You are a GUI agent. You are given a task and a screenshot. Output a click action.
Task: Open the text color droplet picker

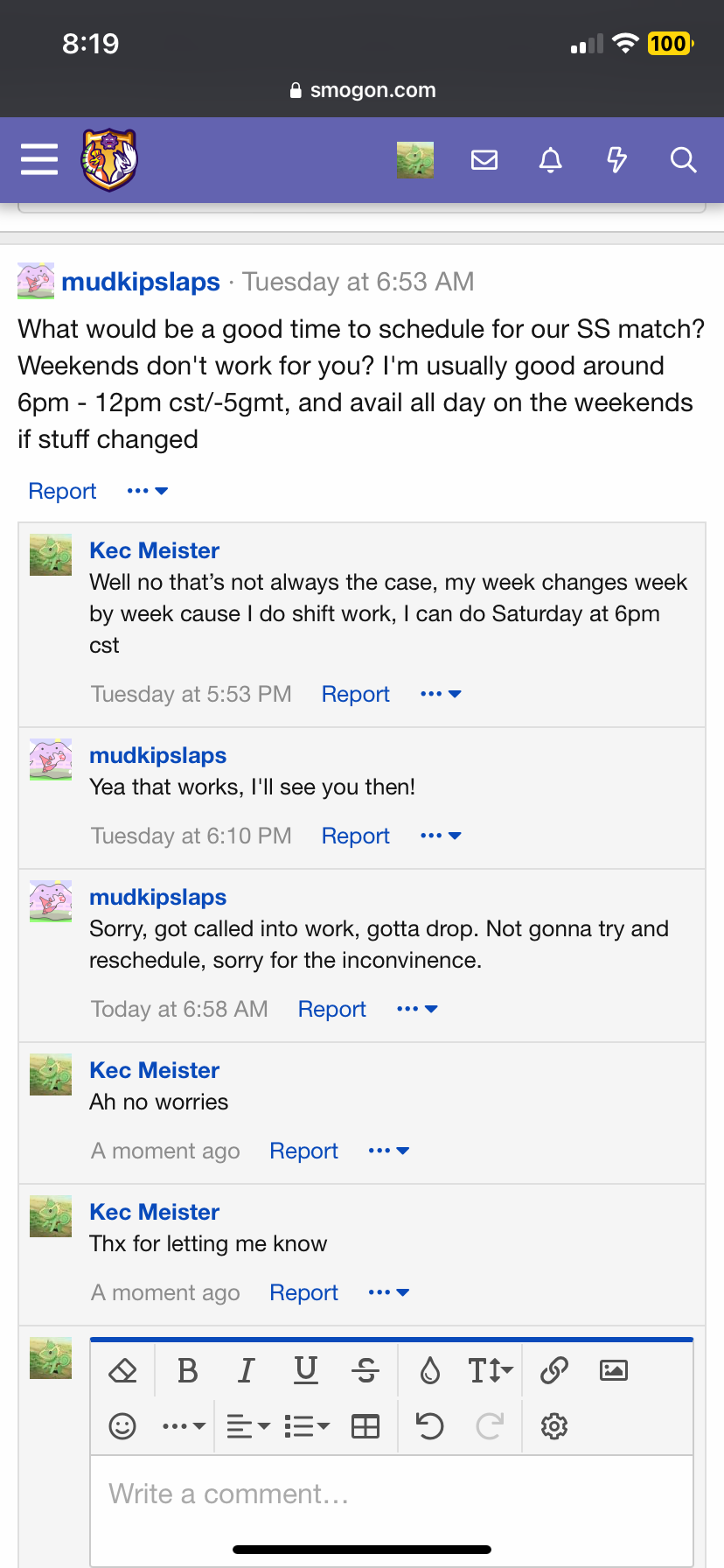coord(430,1370)
